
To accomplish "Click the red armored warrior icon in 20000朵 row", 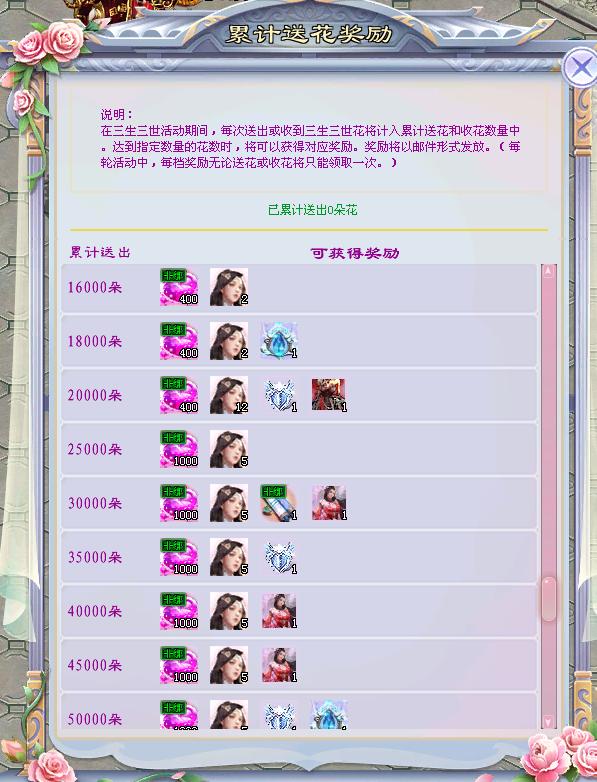I will coord(329,395).
